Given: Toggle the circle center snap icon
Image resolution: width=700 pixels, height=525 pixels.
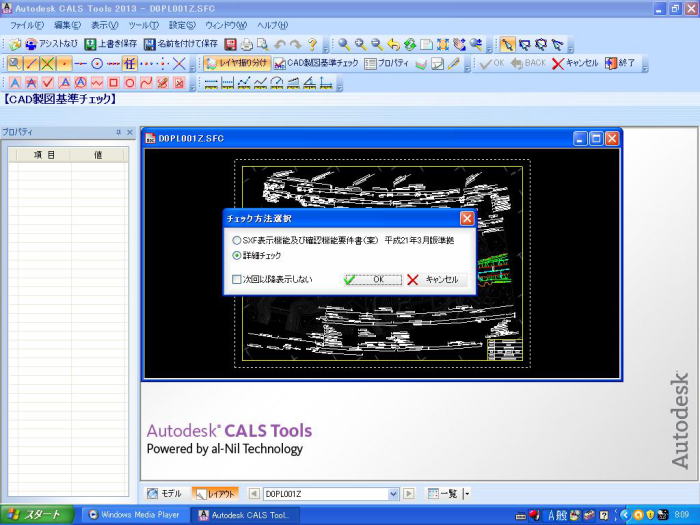Looking at the screenshot, I should point(97,64).
